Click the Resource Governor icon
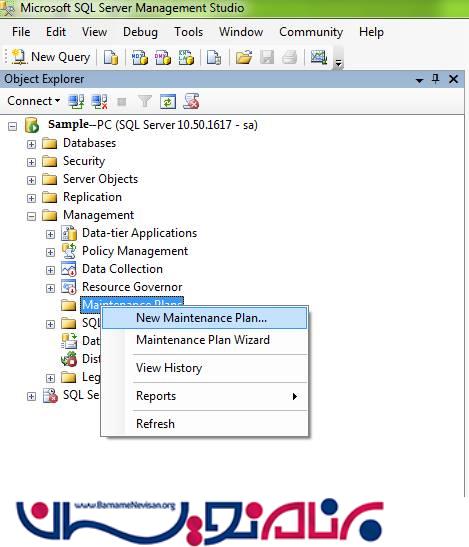Viewport: 469px width, 547px height. 69,287
